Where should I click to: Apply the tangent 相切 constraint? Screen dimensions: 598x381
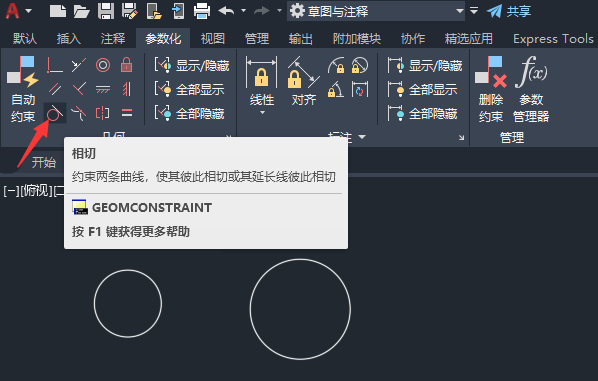55,113
